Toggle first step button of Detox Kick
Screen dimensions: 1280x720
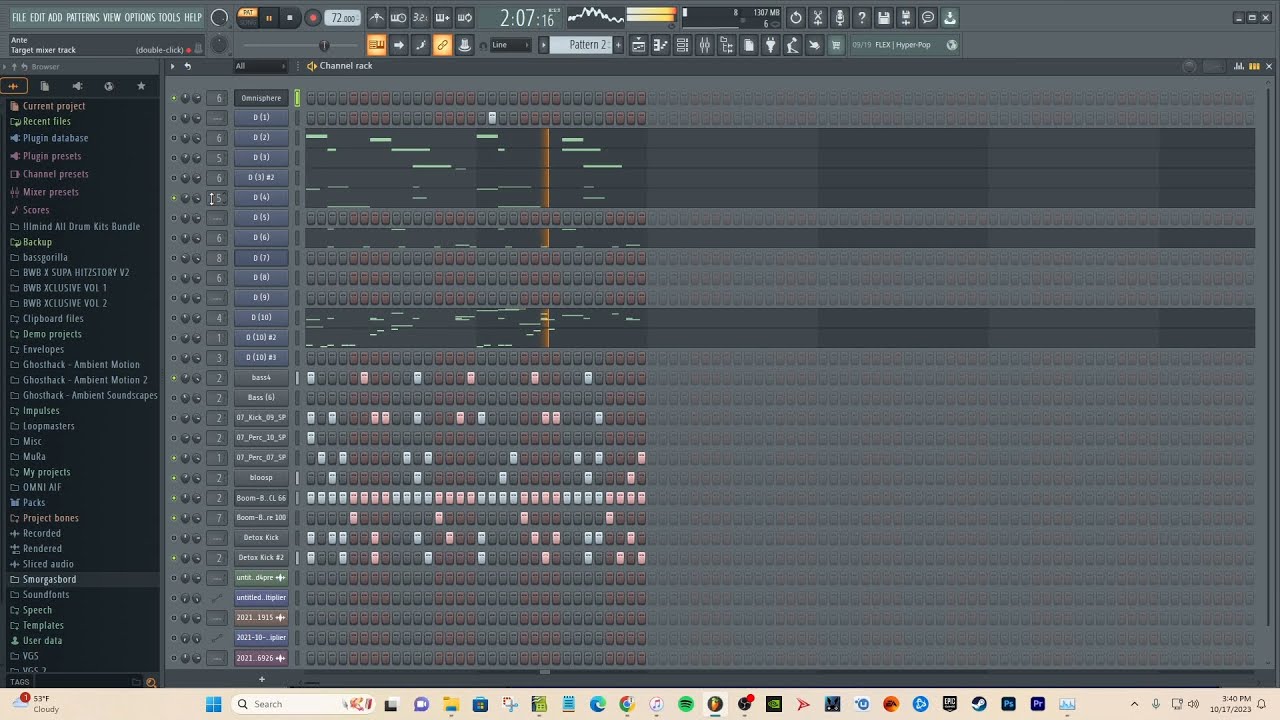(x=311, y=538)
